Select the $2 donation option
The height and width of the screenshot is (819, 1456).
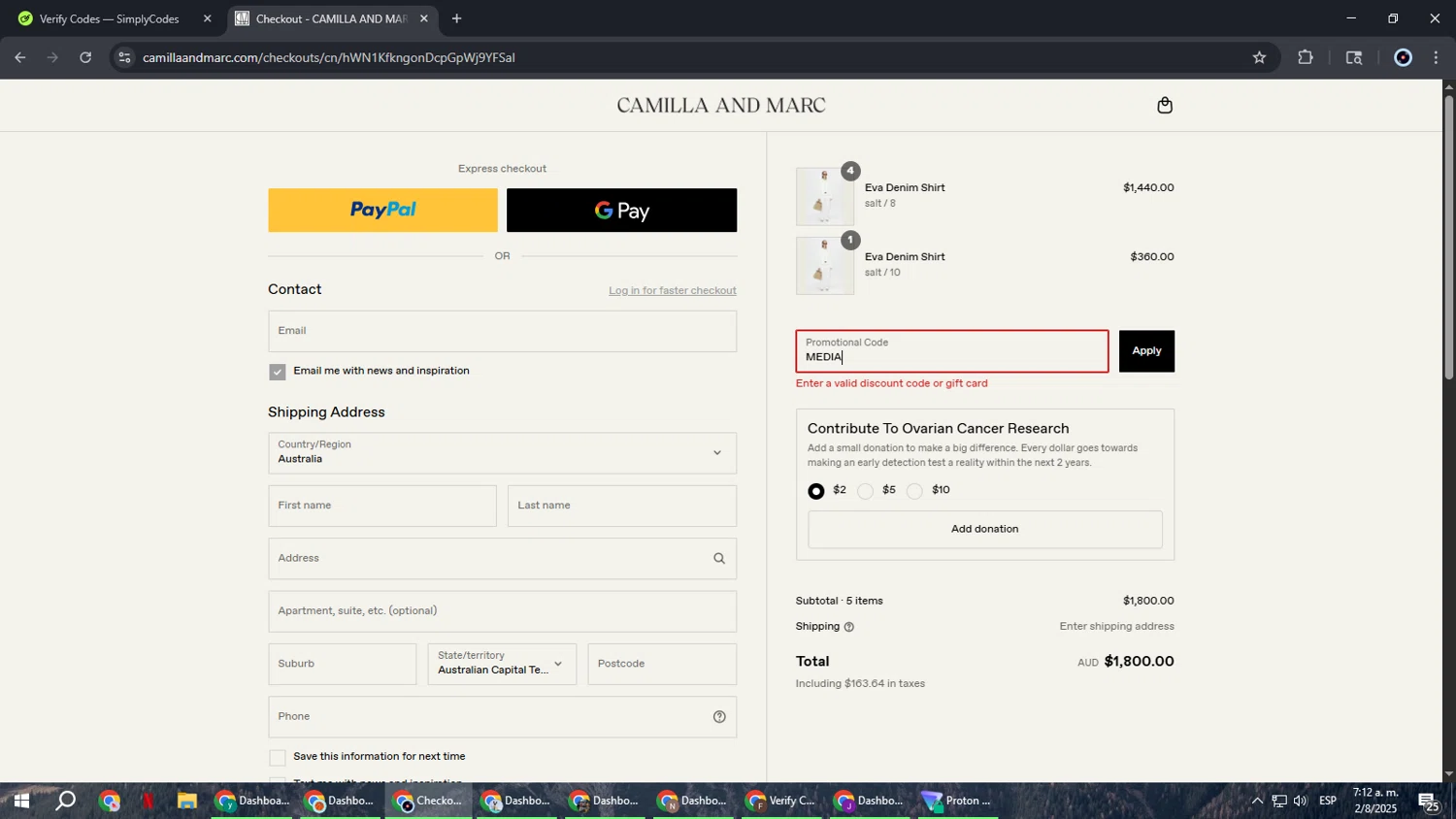[816, 491]
